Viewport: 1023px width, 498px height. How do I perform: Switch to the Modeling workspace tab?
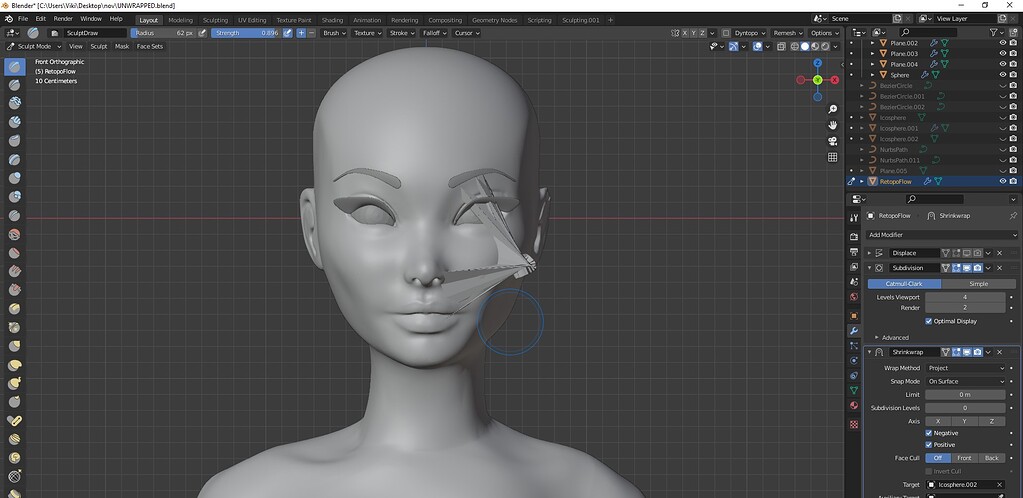(181, 20)
